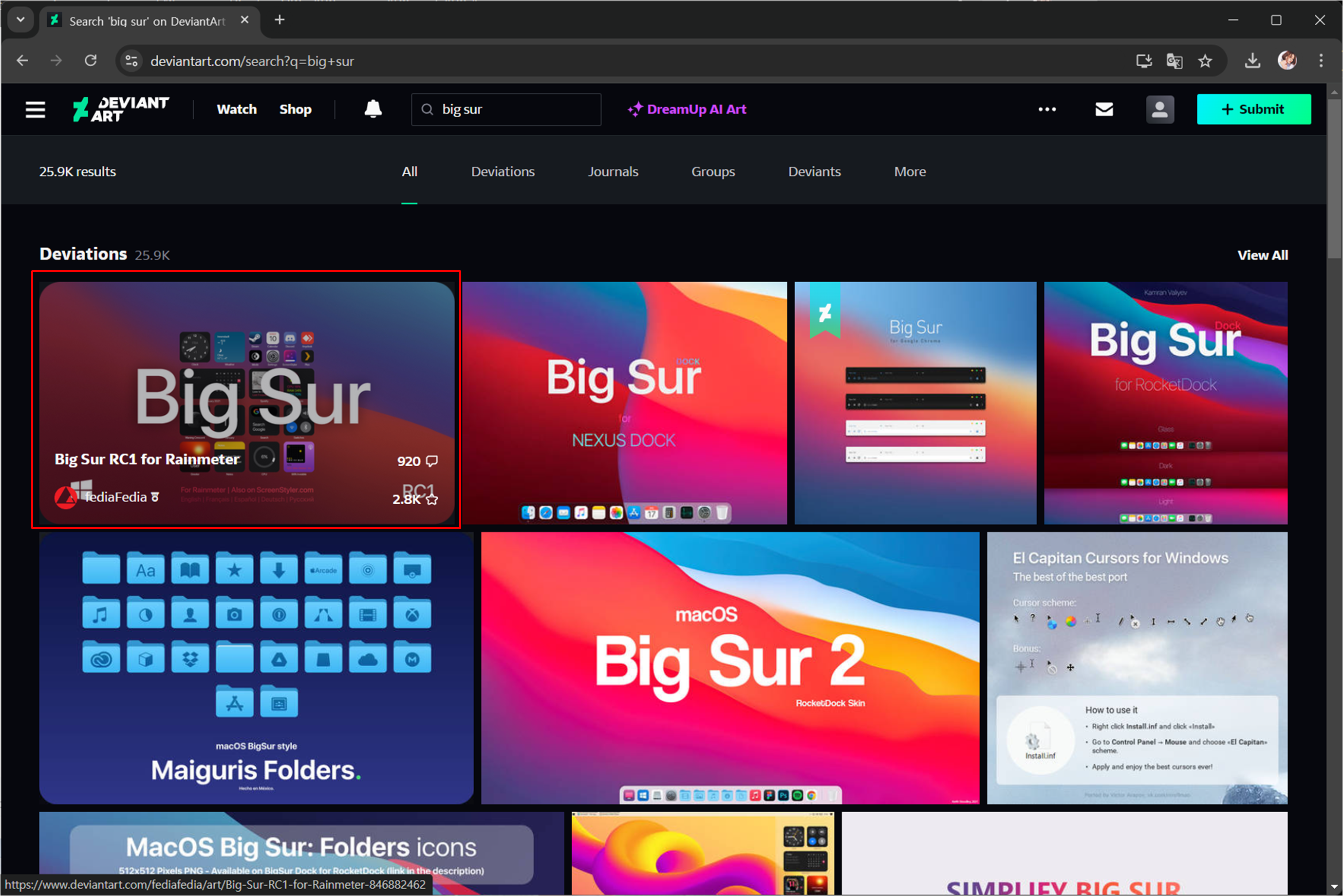The image size is (1343, 896).
Task: Switch to the Groups tab
Action: click(713, 171)
